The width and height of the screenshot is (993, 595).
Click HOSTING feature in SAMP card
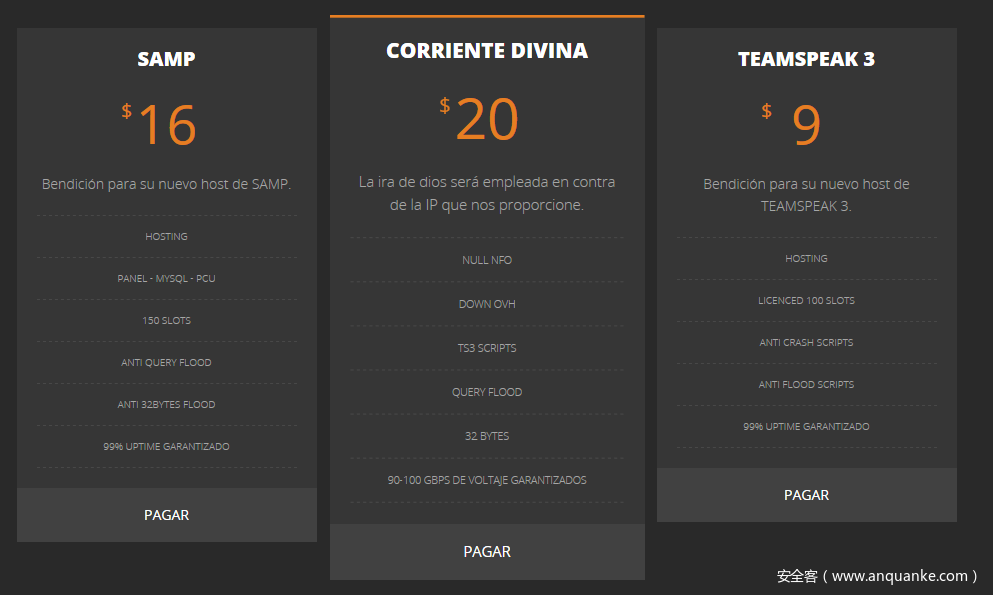[167, 236]
